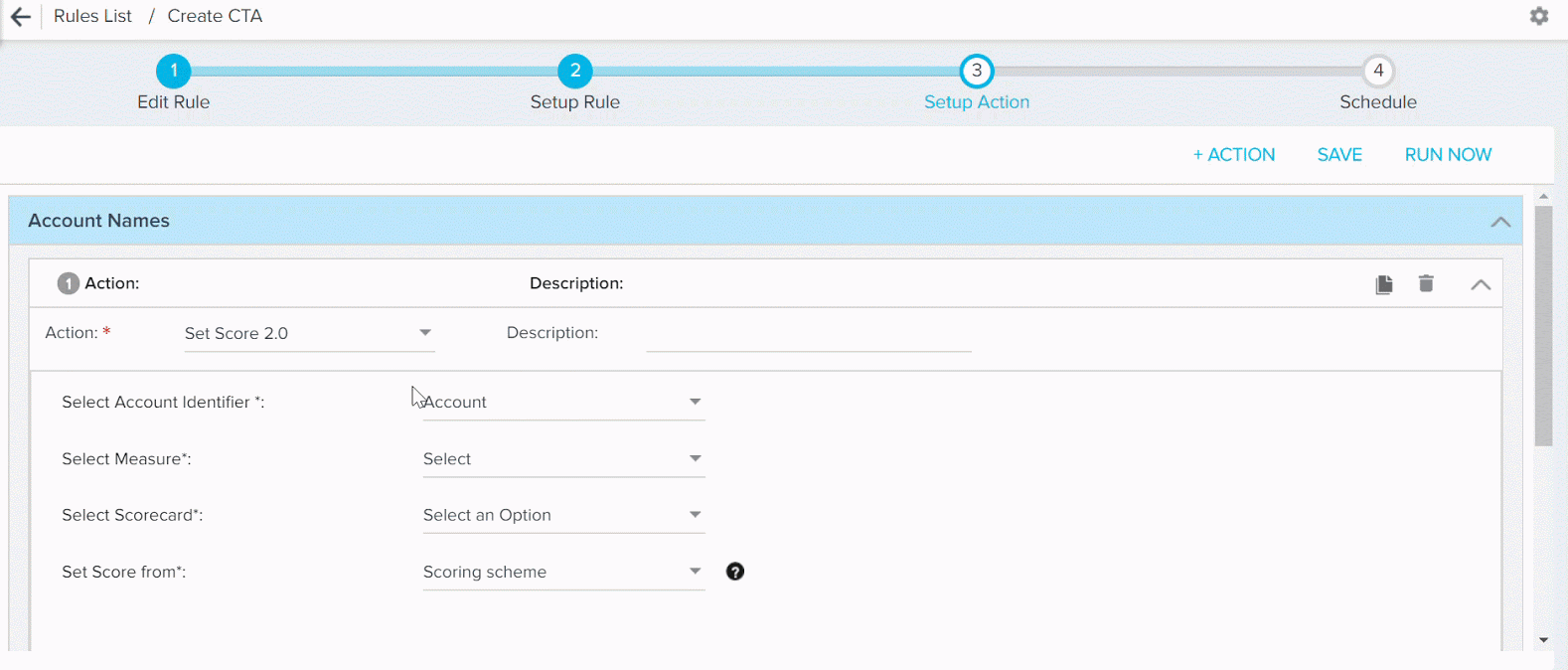Open the help icon beside Scoring scheme

735,571
